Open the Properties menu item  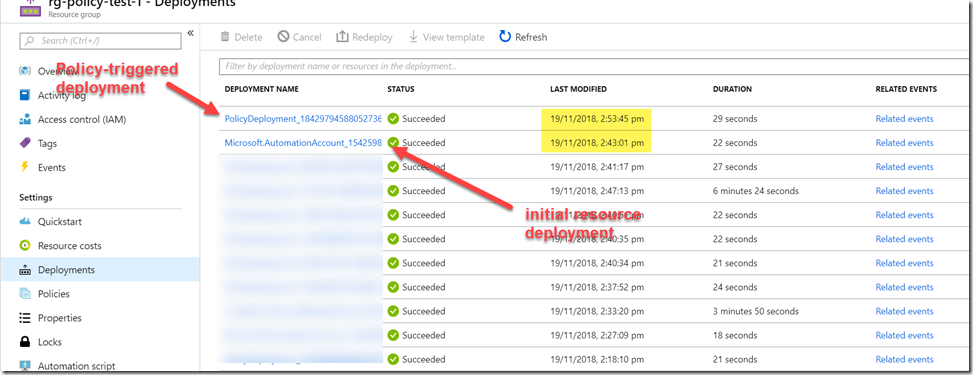60,318
